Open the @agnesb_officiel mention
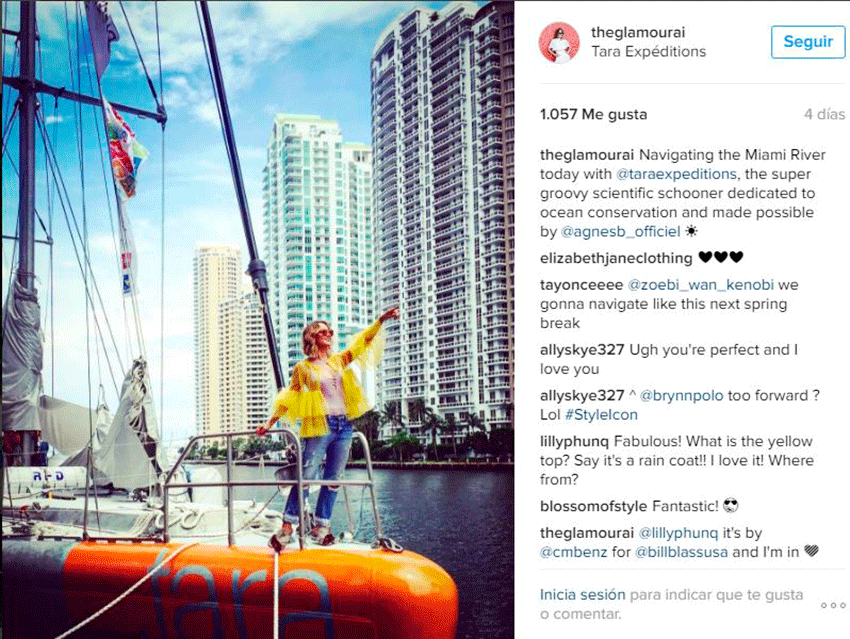 pyautogui.click(x=620, y=231)
